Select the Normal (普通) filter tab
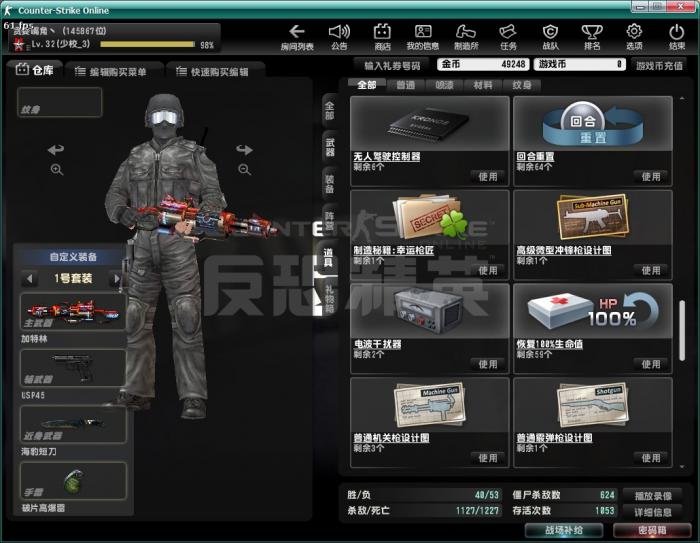 [x=405, y=85]
